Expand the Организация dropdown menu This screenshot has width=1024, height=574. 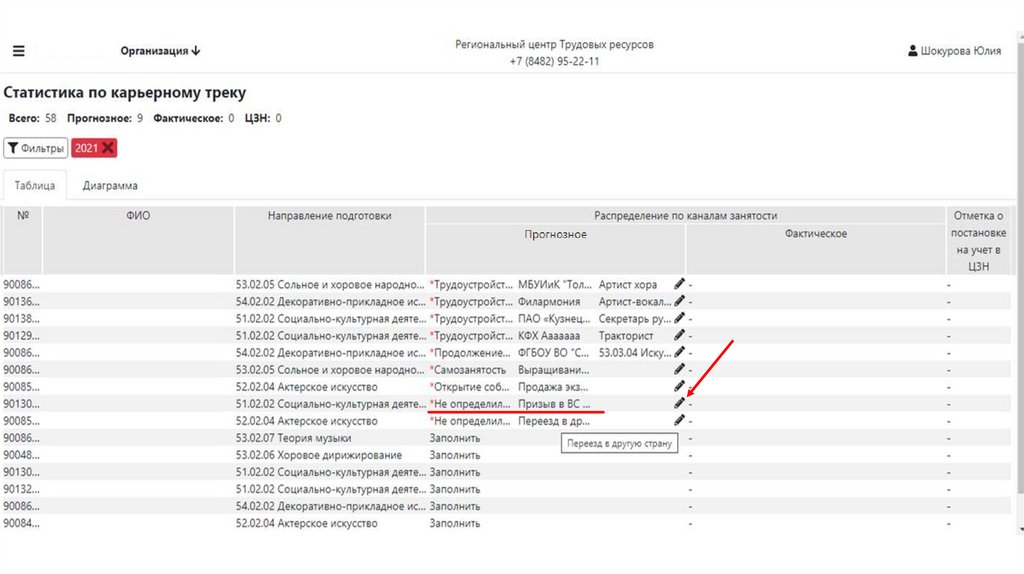pyautogui.click(x=160, y=51)
